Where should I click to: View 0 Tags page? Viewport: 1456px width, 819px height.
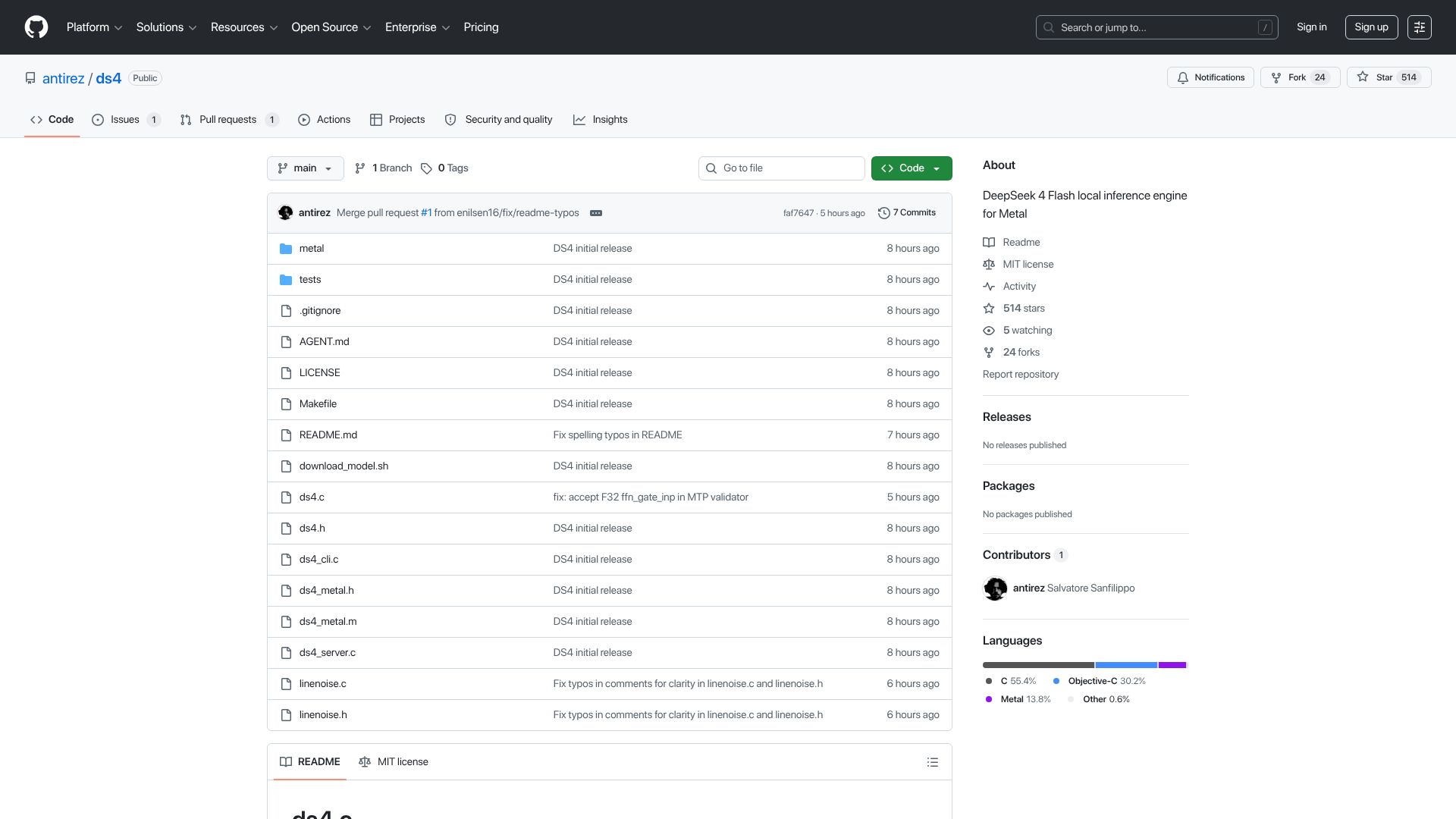[x=444, y=168]
